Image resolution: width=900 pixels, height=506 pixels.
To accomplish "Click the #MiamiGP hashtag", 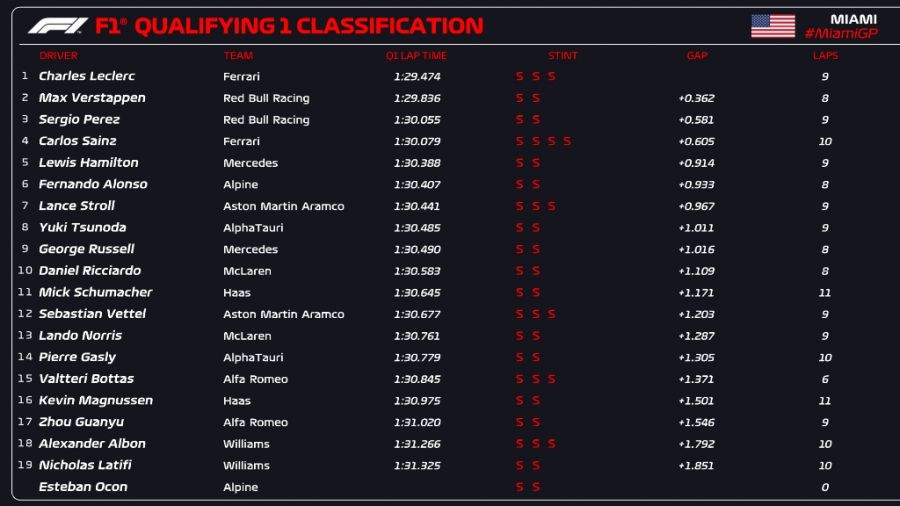I will point(841,34).
